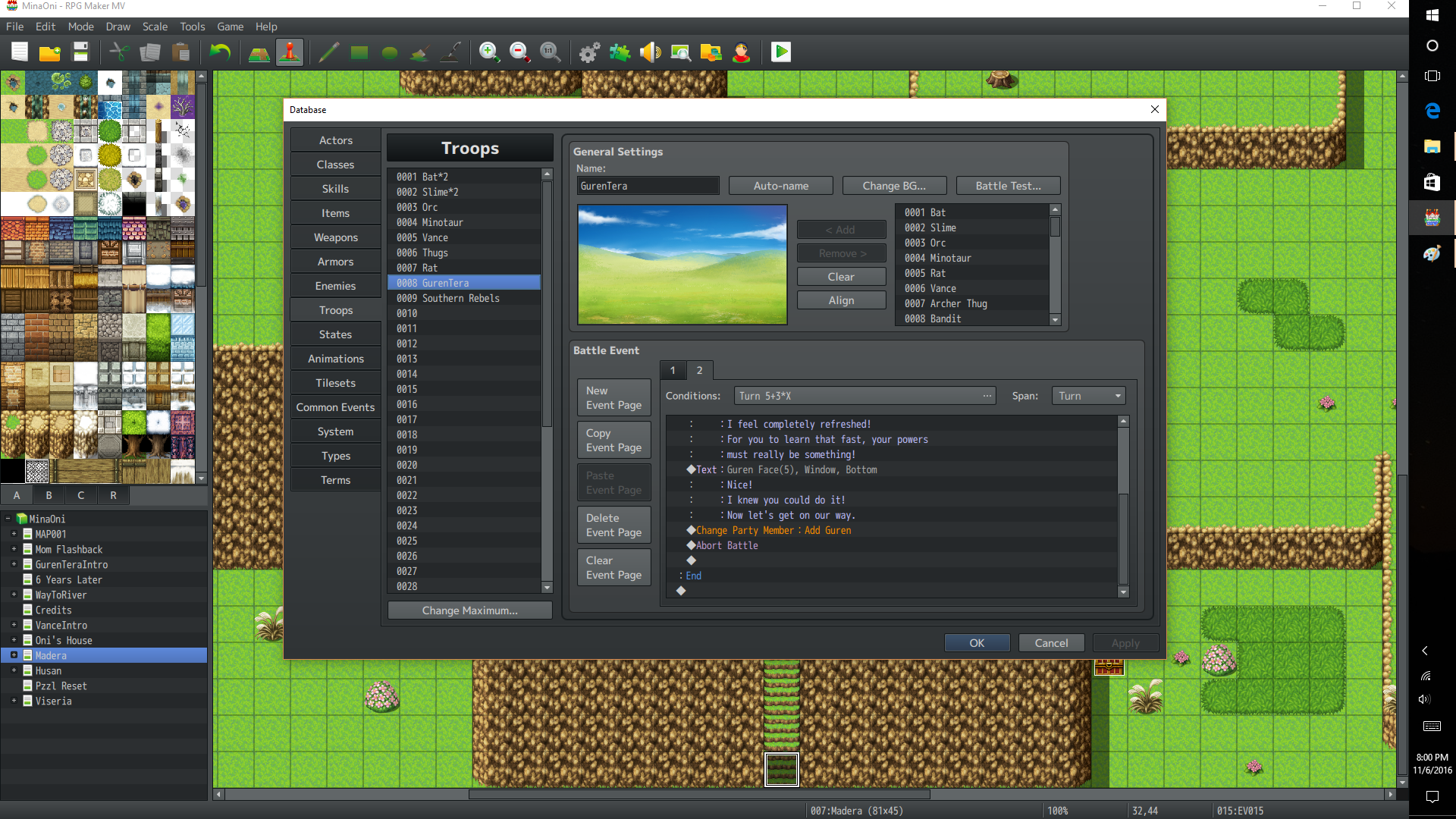Select tileset tab B
Image resolution: width=1456 pixels, height=819 pixels.
click(49, 495)
